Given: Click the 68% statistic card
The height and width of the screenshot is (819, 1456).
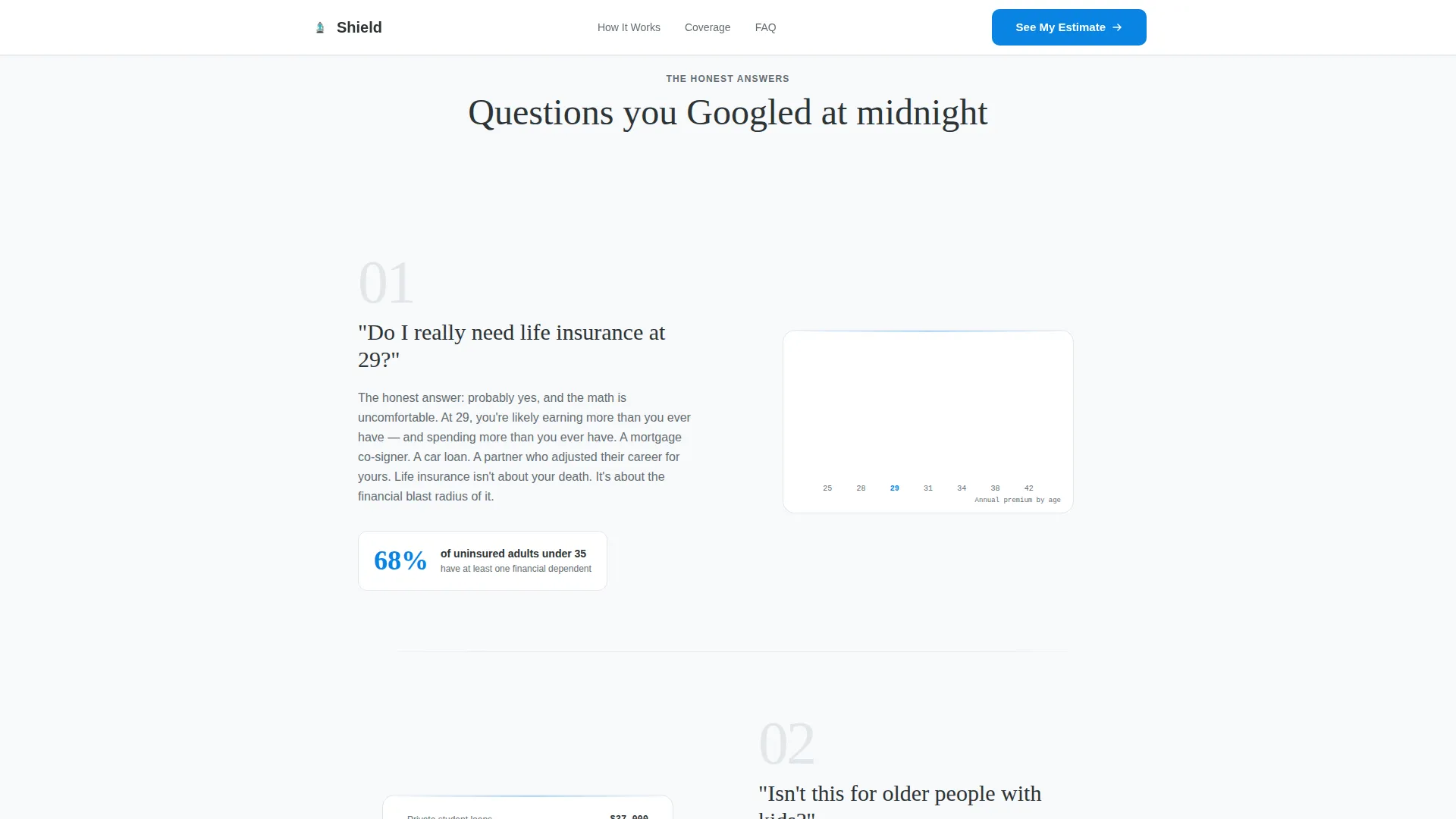Looking at the screenshot, I should (x=482, y=560).
